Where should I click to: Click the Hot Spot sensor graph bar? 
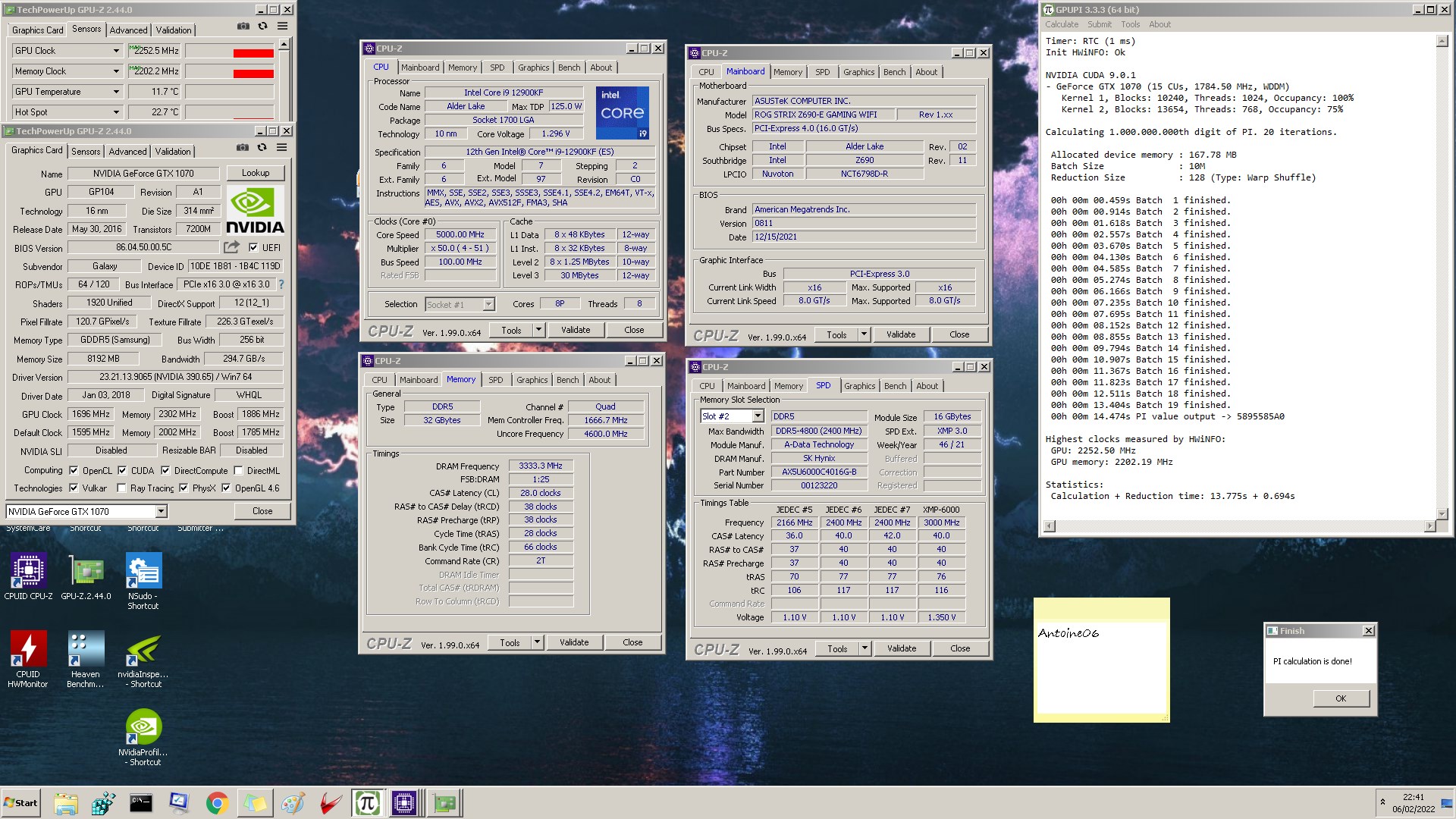point(230,112)
